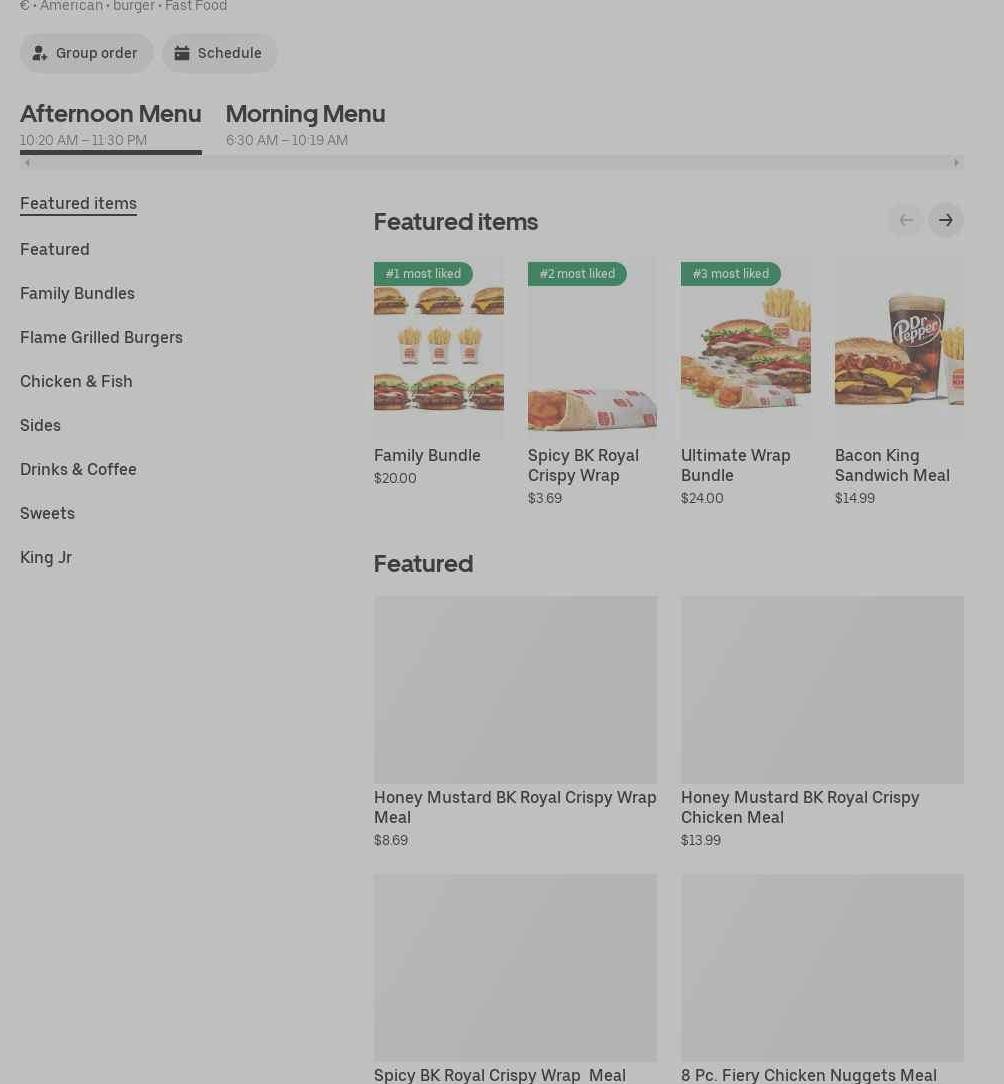This screenshot has width=1004, height=1084.
Task: Click the Group order button
Action: point(86,53)
